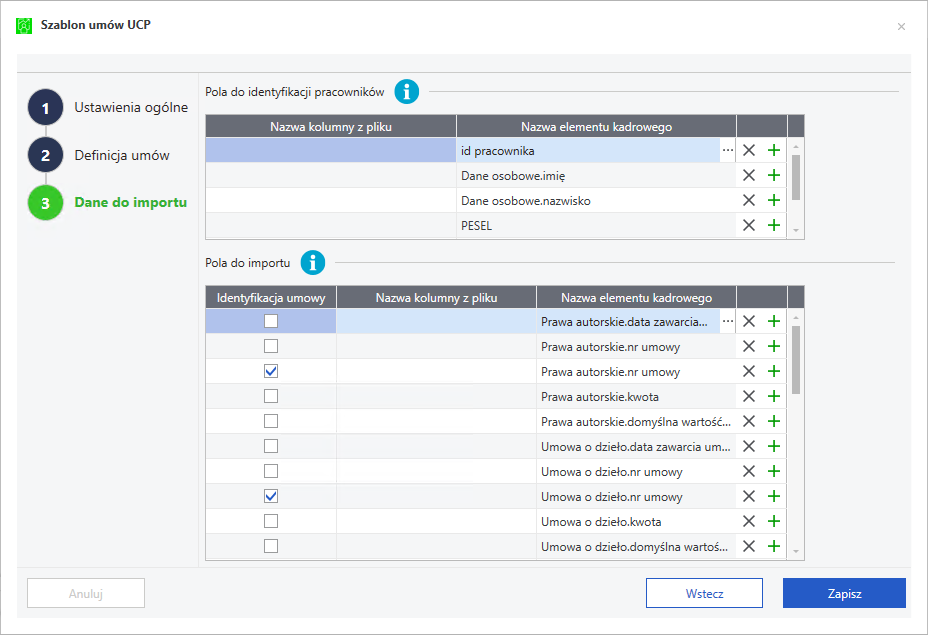This screenshot has height=635, width=928.
Task: Open ellipsis picker for Prawa autorskie.data zawarcia
Action: click(x=727, y=321)
